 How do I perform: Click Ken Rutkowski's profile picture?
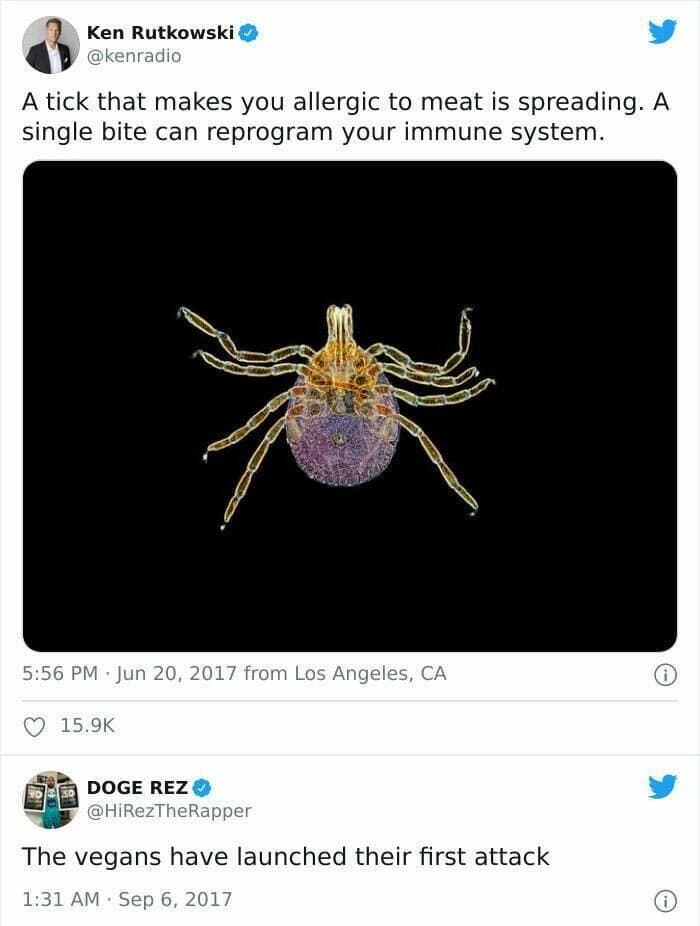click(51, 45)
